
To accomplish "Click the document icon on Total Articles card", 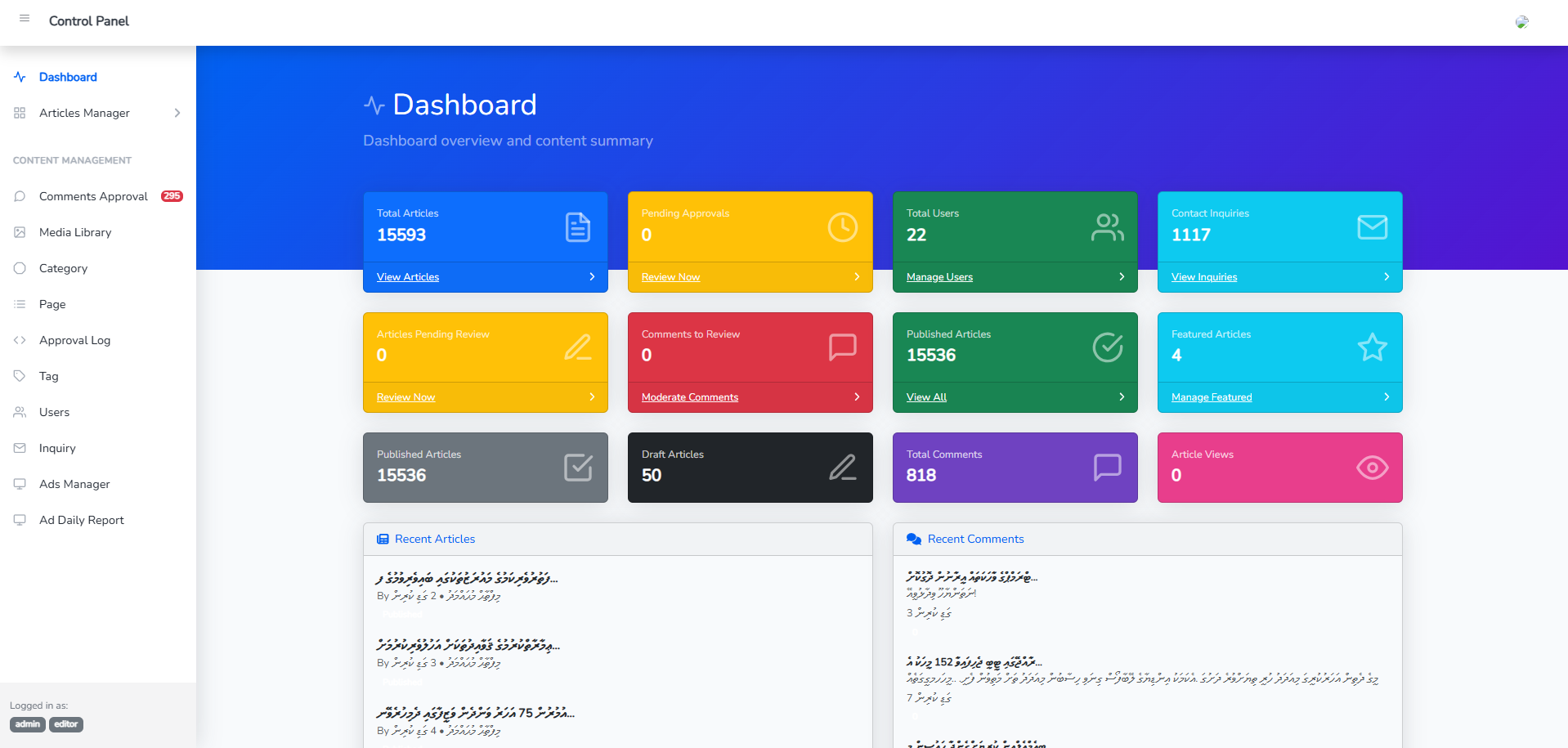I will 577,227.
